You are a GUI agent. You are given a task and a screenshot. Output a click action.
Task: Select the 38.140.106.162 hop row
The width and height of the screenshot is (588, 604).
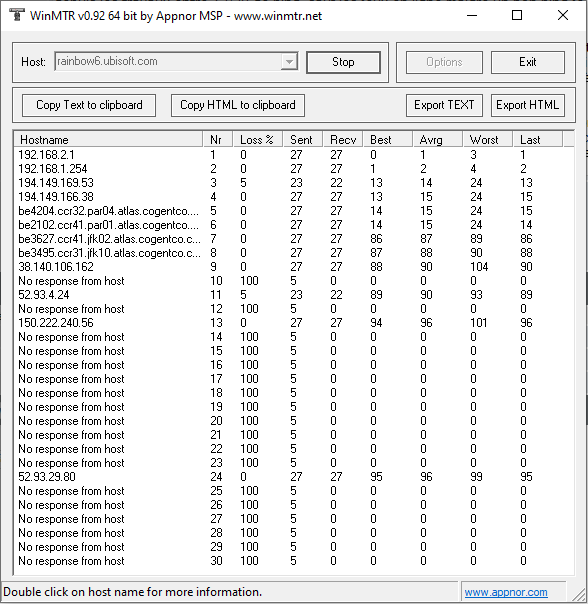coord(294,267)
